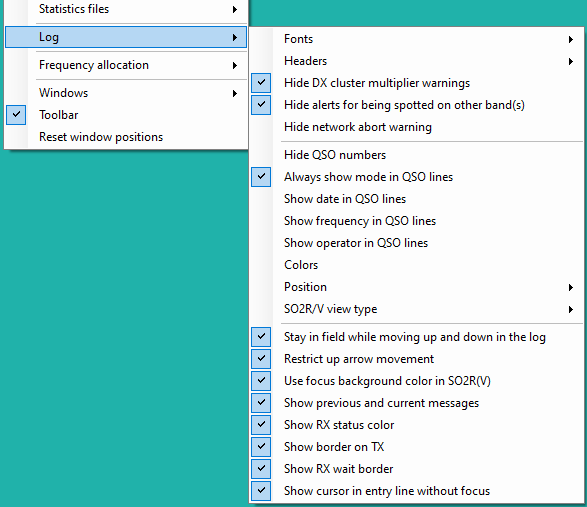
Task: Uncheck Hide DX cluster multiplier warnings
Action: 416,83
